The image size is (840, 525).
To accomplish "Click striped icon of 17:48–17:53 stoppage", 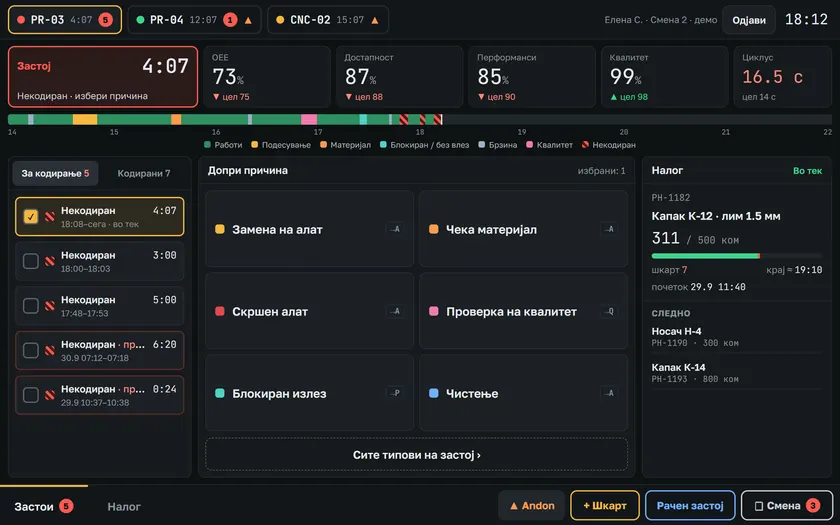I will (x=50, y=305).
